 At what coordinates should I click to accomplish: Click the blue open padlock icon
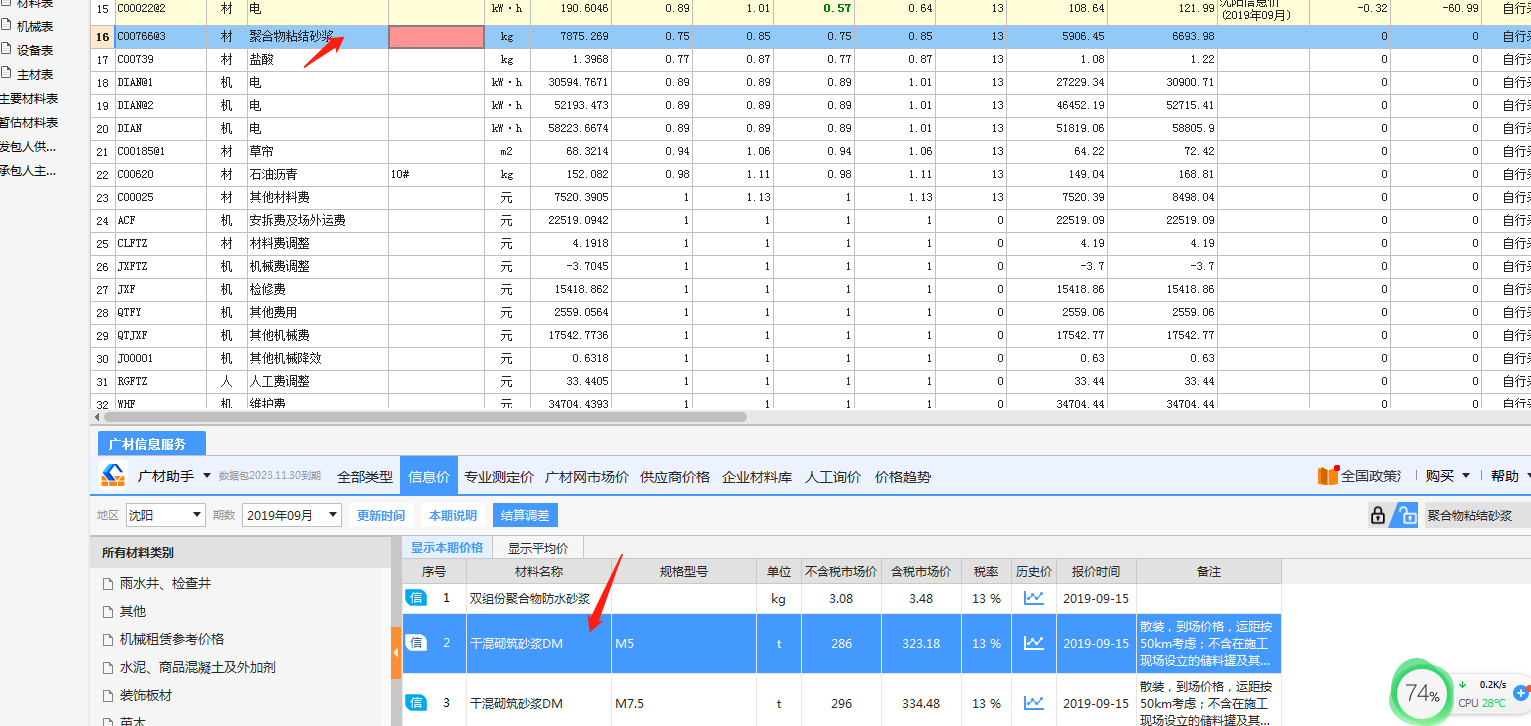(x=1407, y=516)
